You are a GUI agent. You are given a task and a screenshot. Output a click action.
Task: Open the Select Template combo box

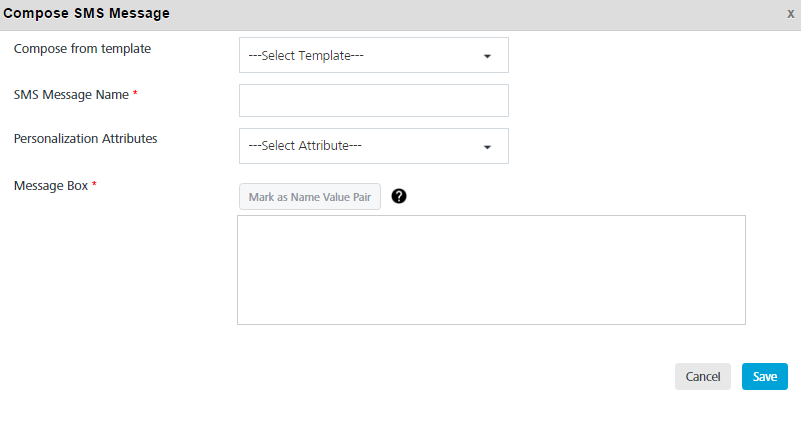373,55
